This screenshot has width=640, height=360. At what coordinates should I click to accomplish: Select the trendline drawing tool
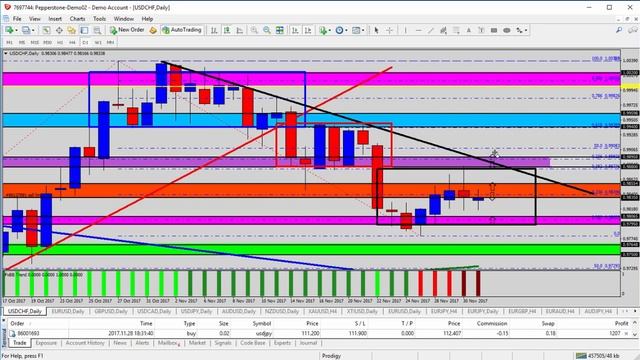click(431, 30)
